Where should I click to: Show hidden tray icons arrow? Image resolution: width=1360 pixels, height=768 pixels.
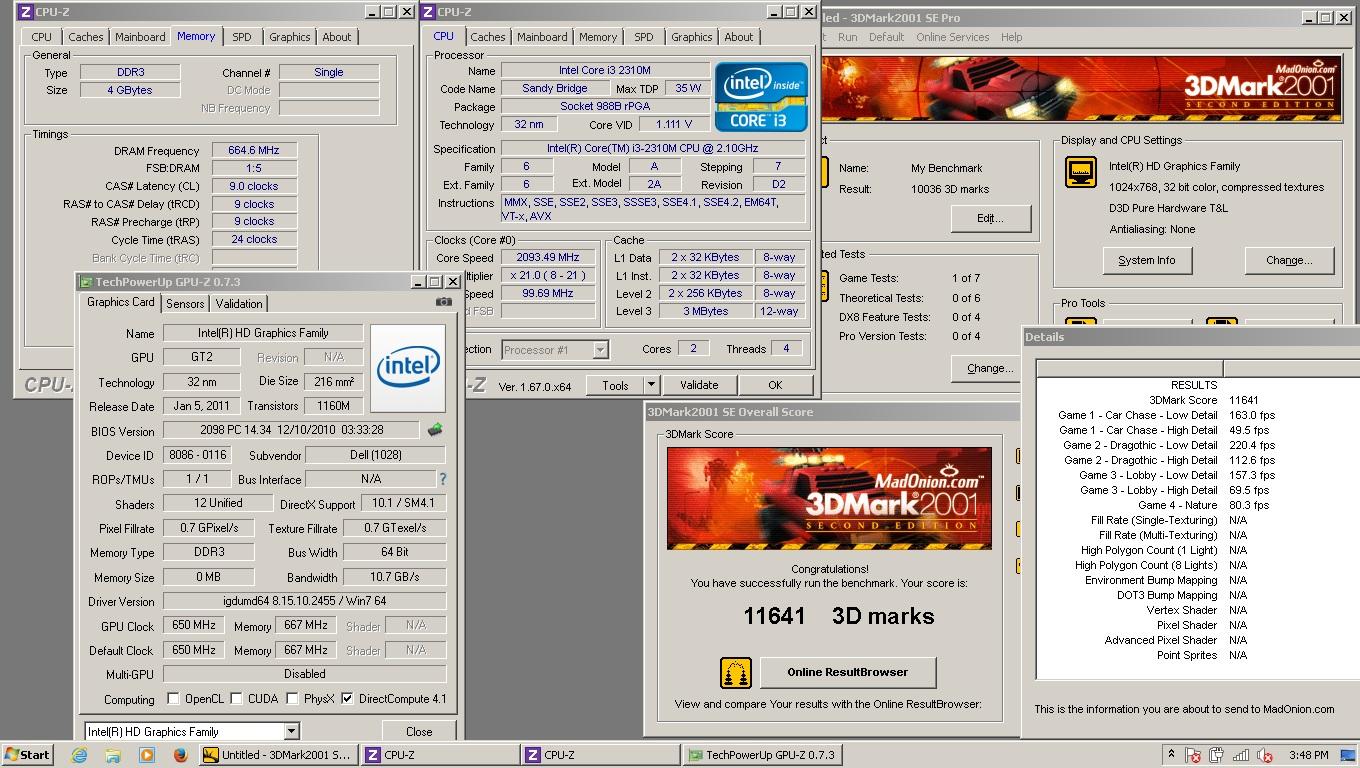coord(1170,755)
